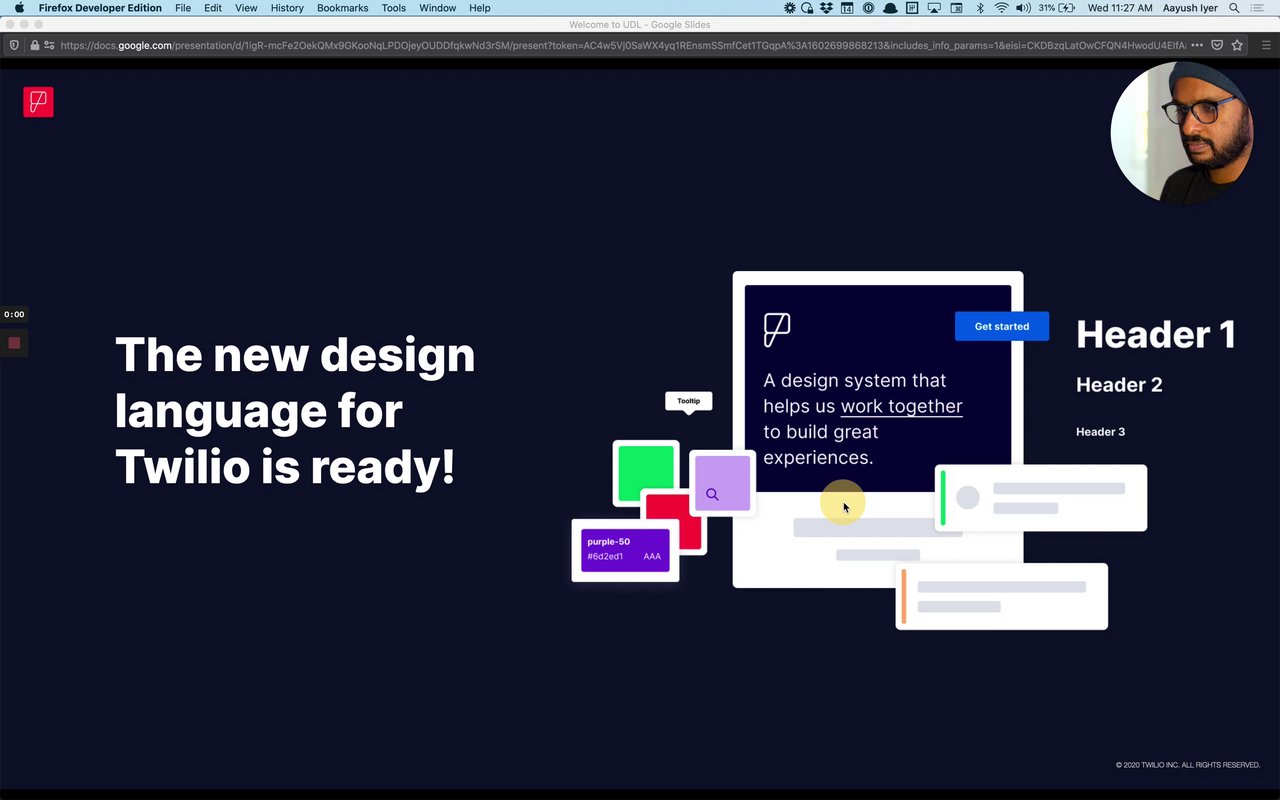Click the red stop recording button
Image resolution: width=1280 pixels, height=800 pixels.
(14, 343)
